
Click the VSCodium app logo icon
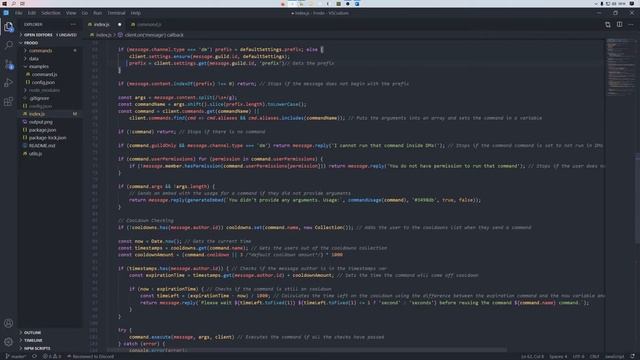[6, 13]
